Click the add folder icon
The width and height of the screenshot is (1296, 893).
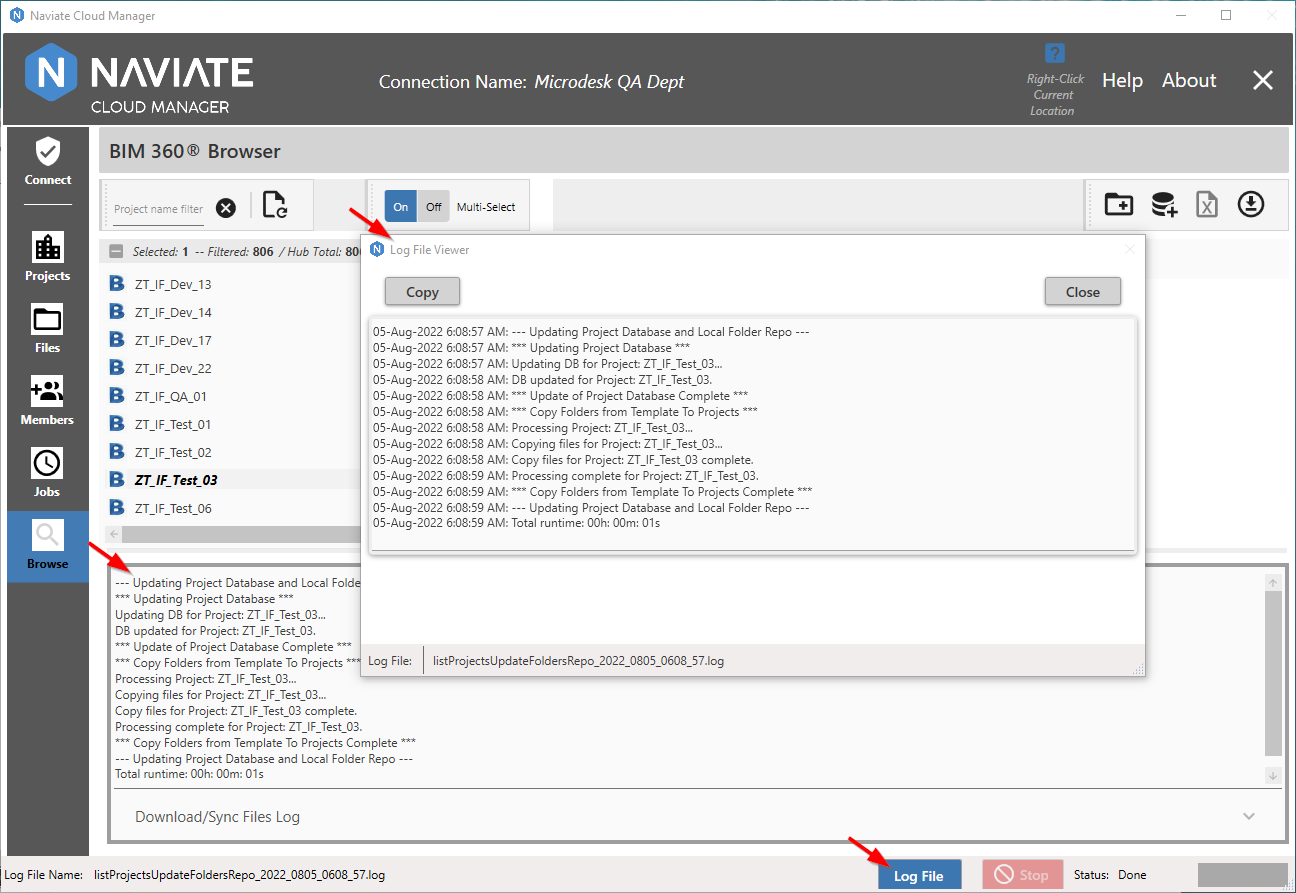pyautogui.click(x=1118, y=205)
